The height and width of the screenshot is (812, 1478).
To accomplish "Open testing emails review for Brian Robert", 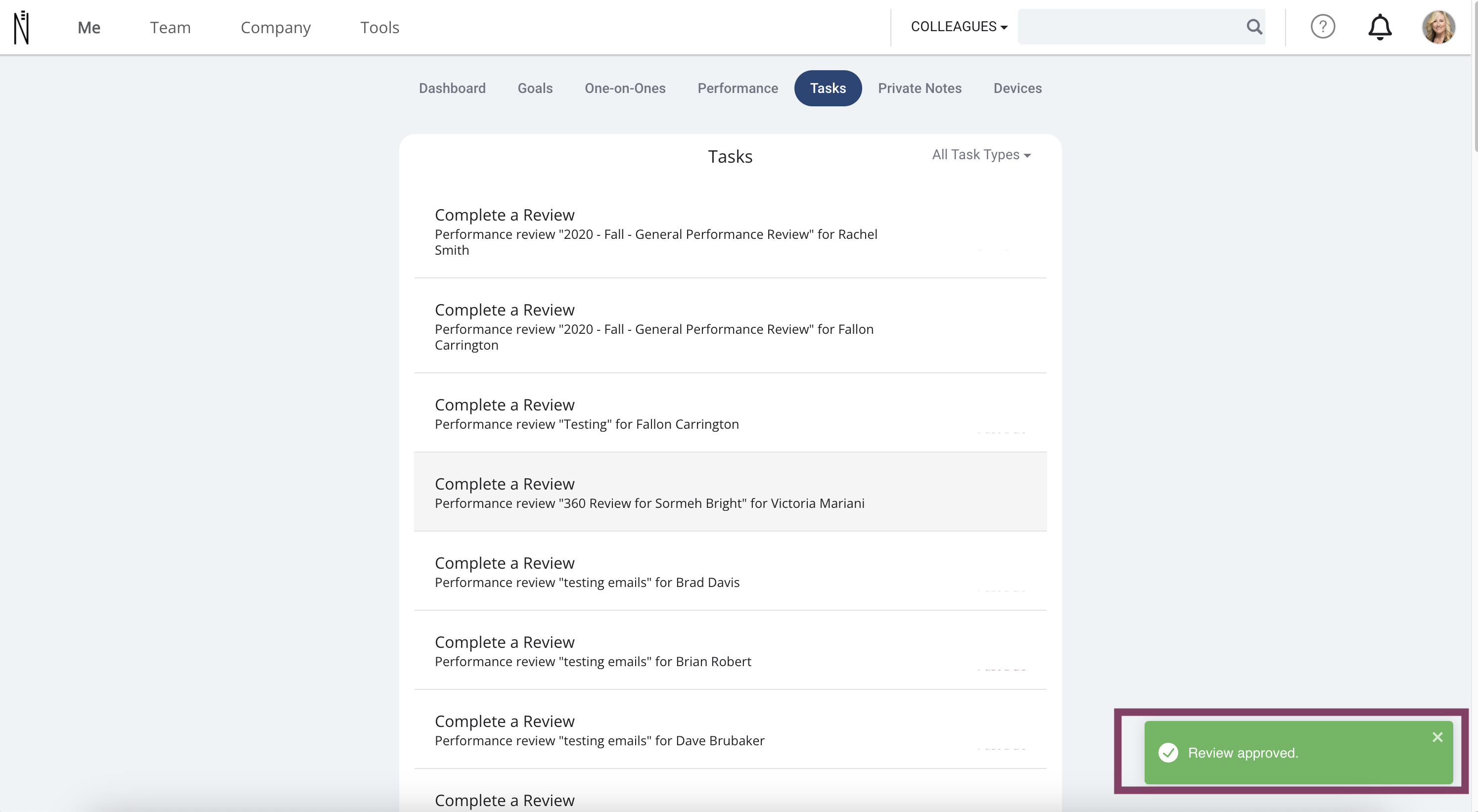I will pos(730,651).
